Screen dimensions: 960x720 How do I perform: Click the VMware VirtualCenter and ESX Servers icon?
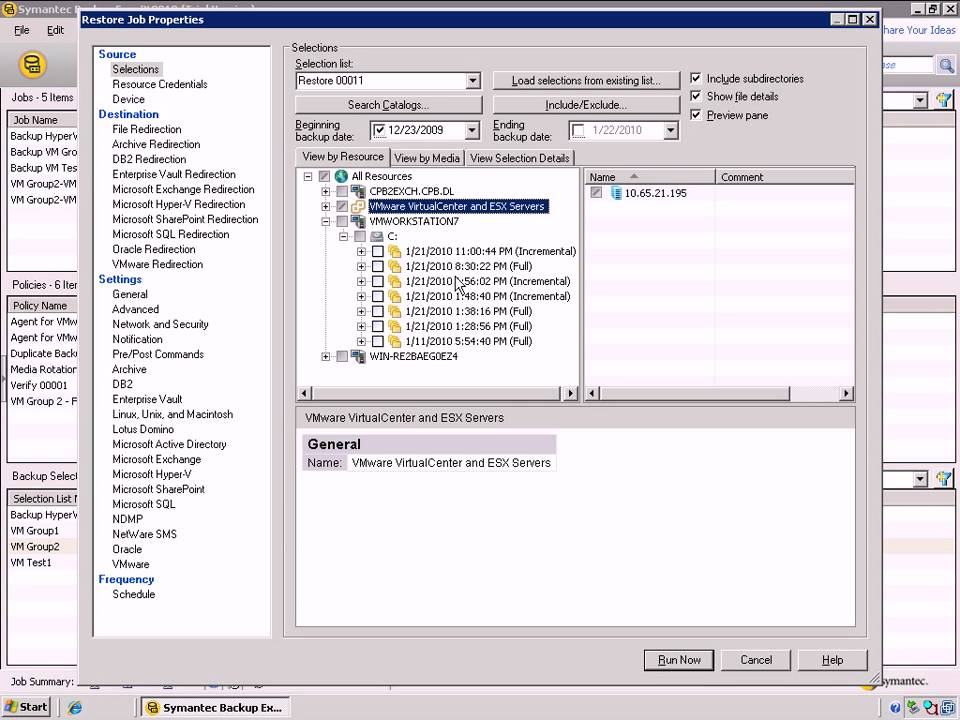(359, 206)
